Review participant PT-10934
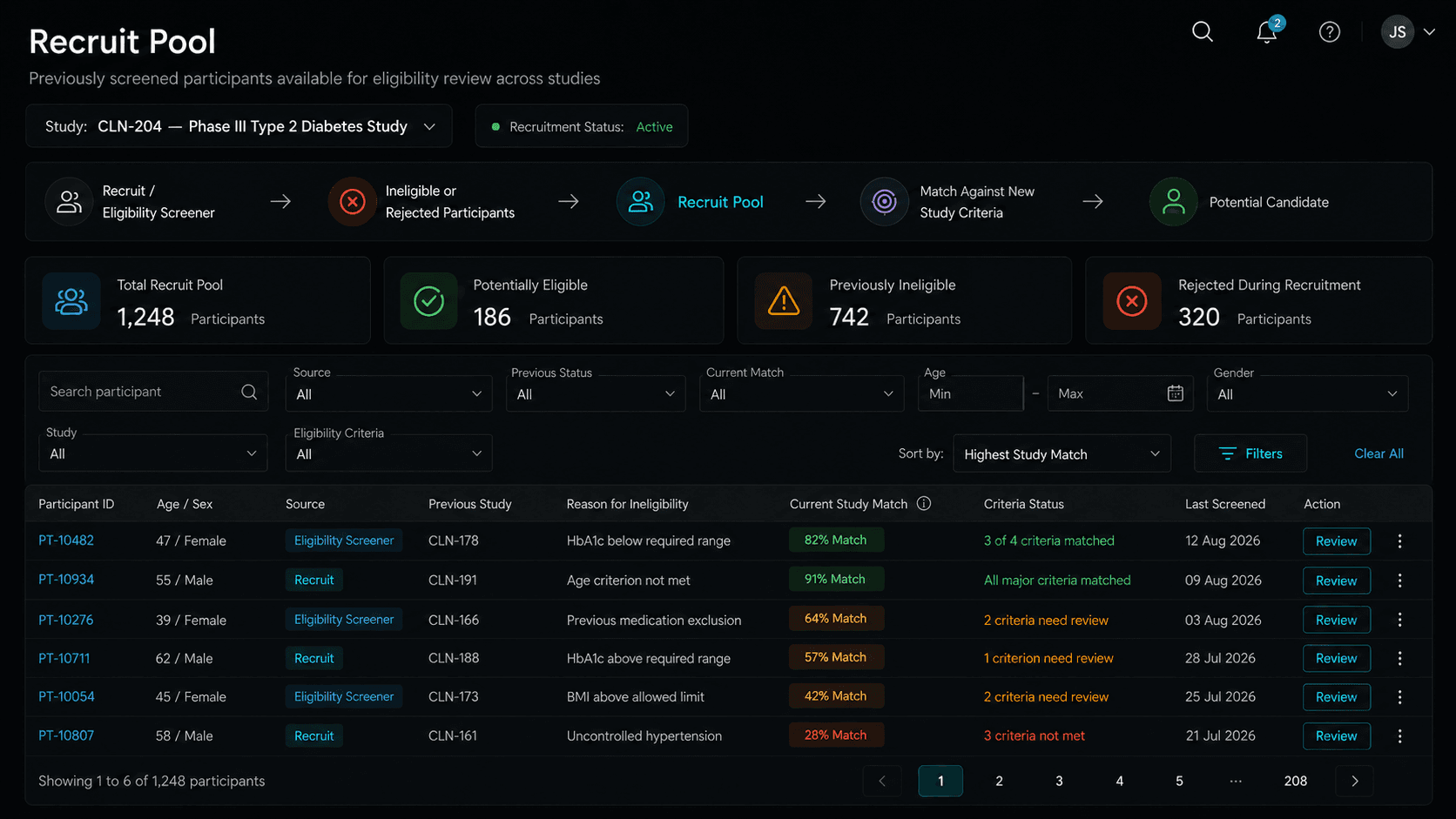The height and width of the screenshot is (819, 1456). coord(1336,581)
